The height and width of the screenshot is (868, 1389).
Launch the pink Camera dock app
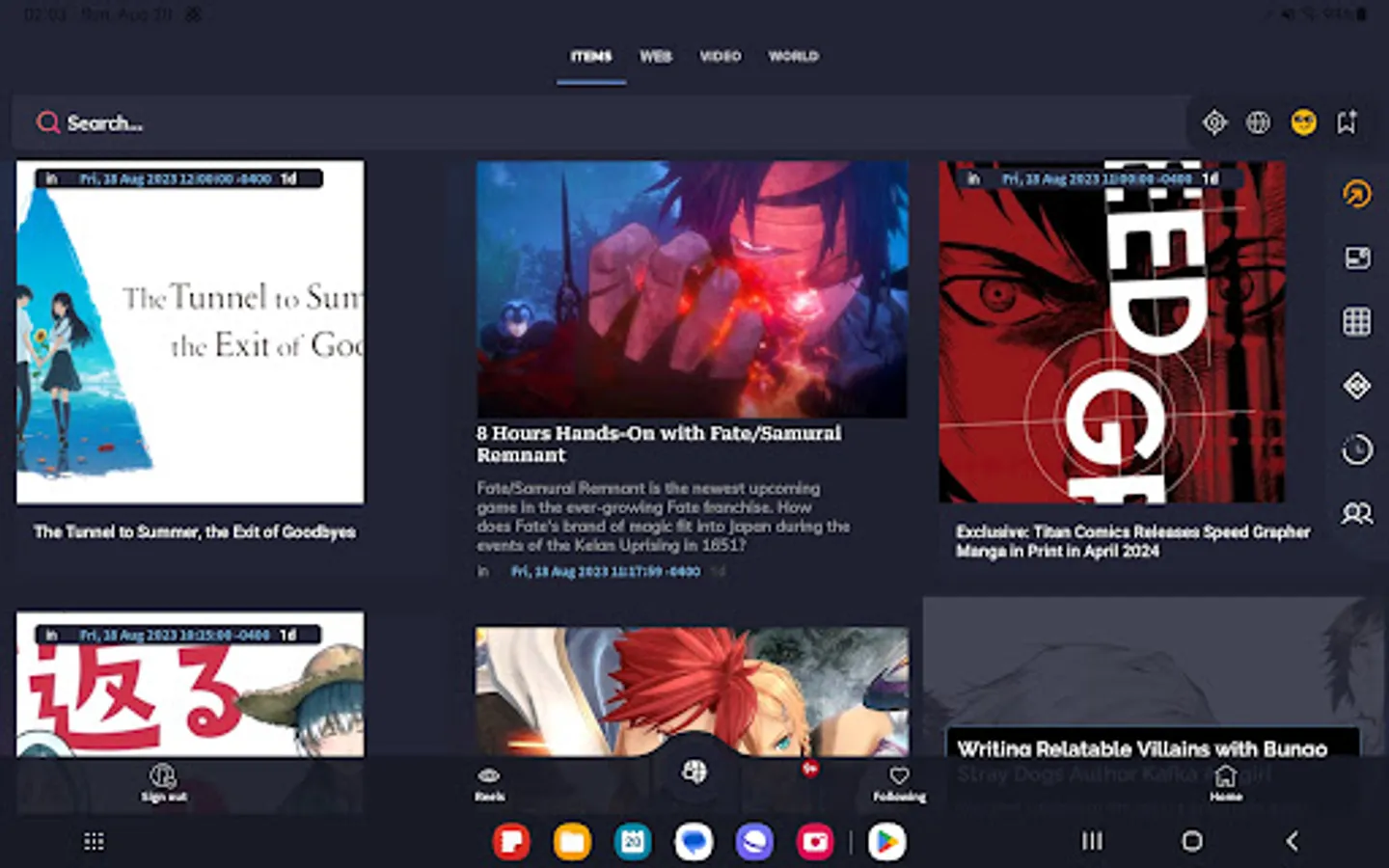[x=815, y=842]
